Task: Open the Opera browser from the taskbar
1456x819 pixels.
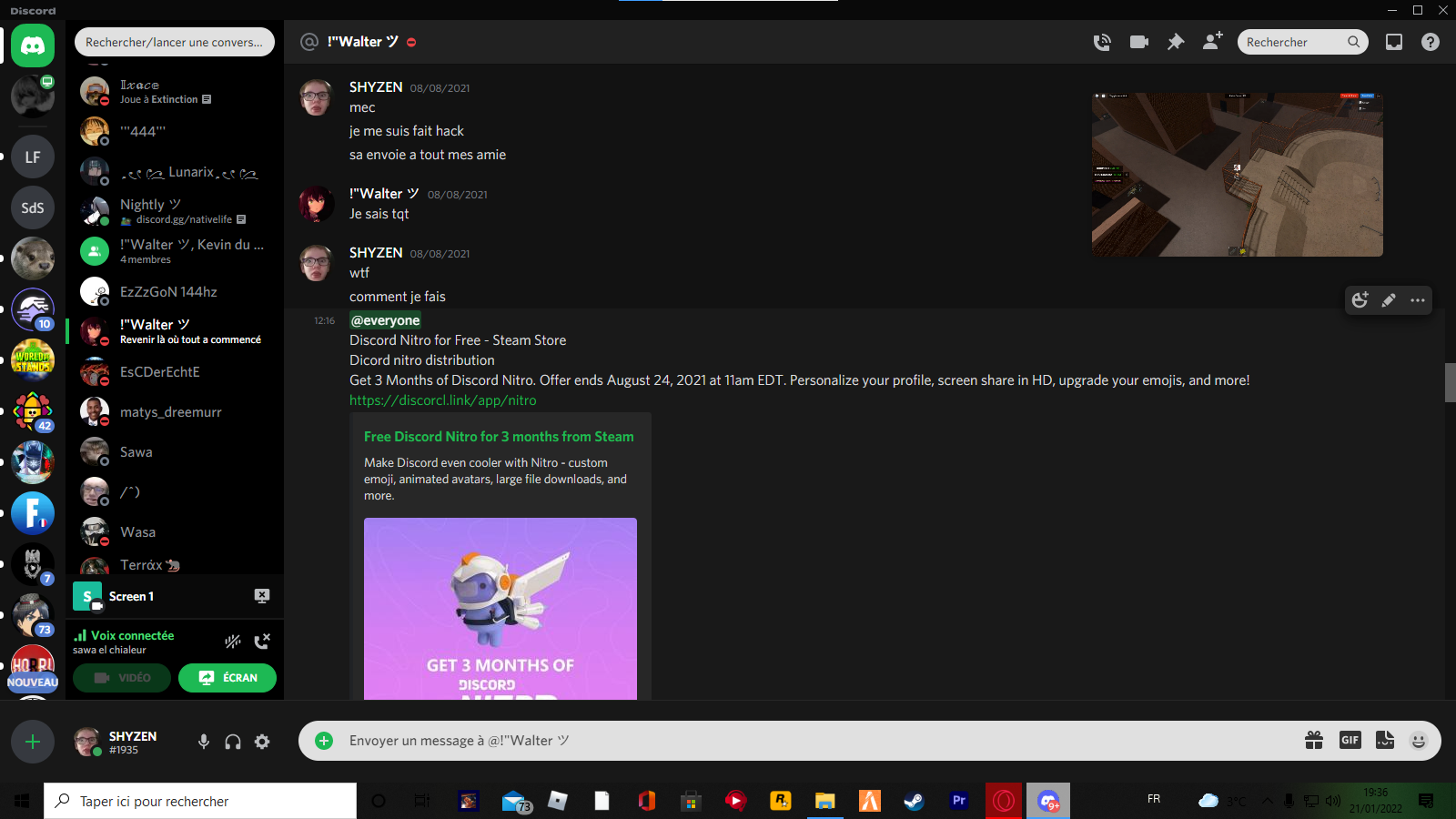Action: pyautogui.click(x=1004, y=801)
